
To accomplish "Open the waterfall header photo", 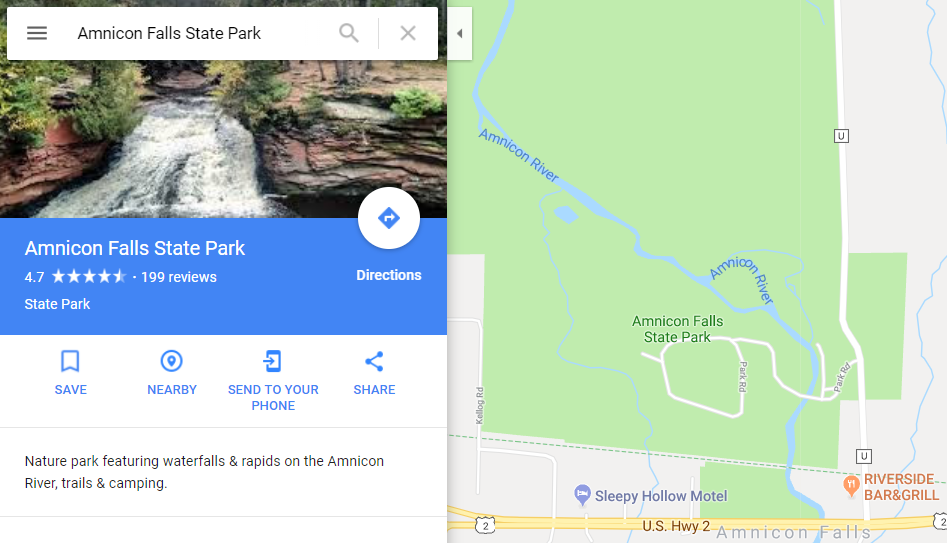I will click(223, 139).
